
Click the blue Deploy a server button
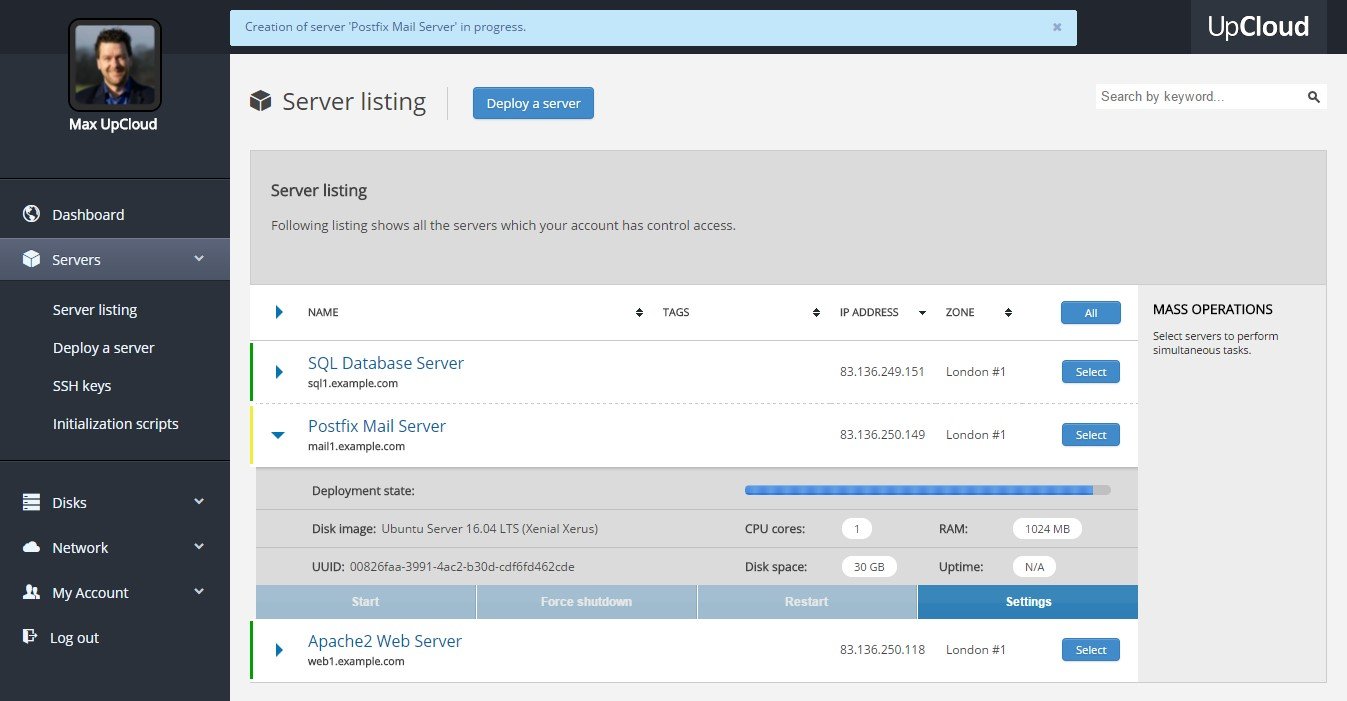pyautogui.click(x=533, y=103)
